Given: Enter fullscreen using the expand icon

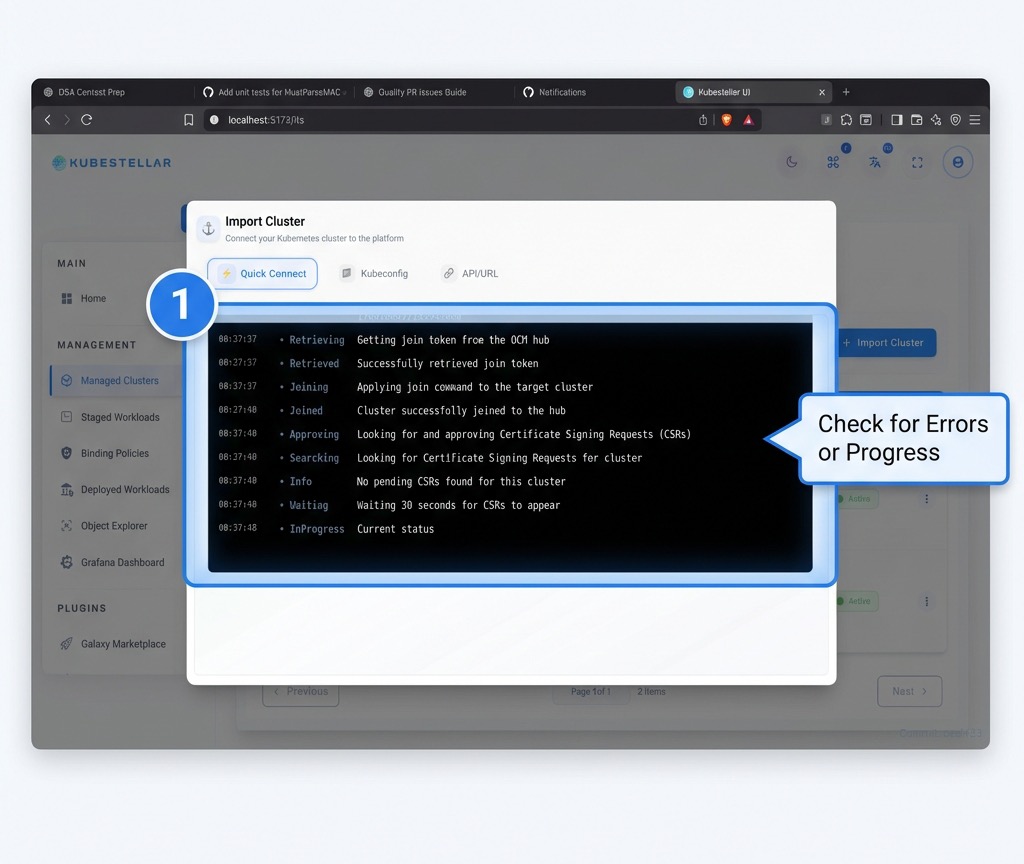Looking at the screenshot, I should [917, 162].
